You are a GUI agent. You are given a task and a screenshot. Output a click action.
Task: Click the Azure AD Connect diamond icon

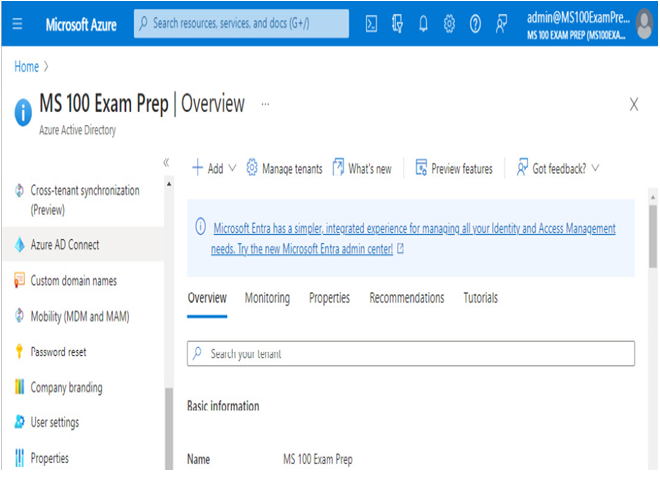(19, 244)
